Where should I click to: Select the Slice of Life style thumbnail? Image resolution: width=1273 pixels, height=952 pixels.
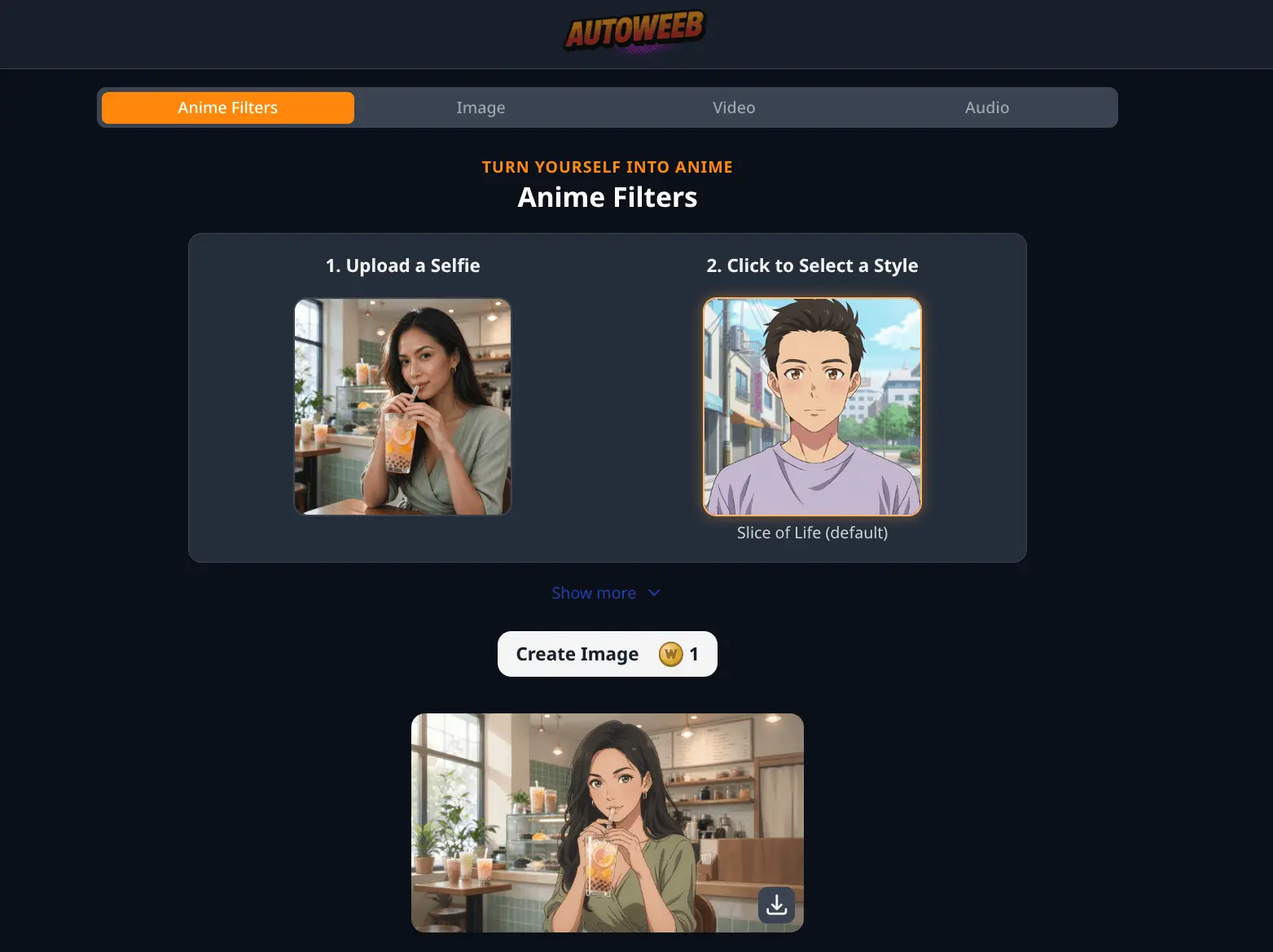point(812,406)
